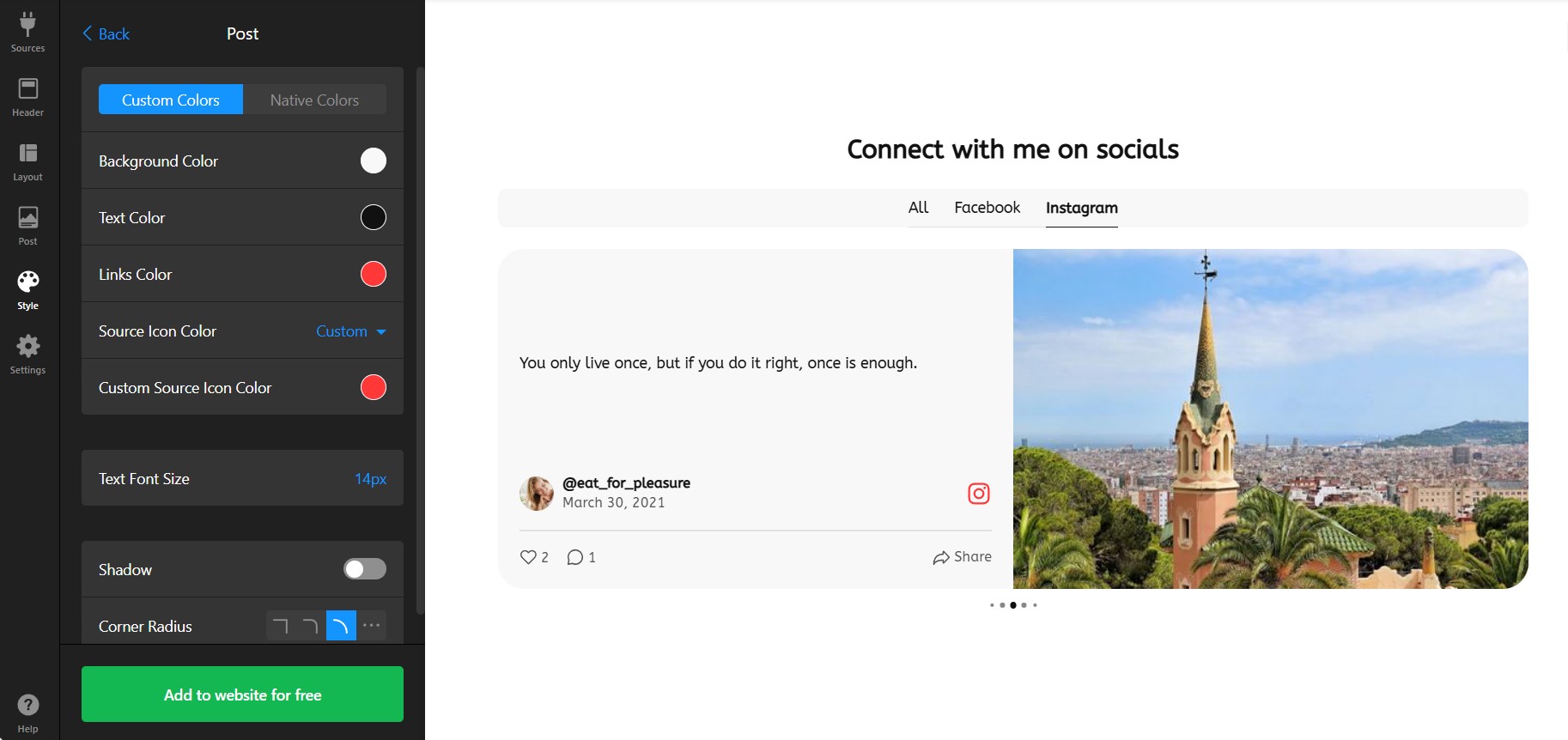The width and height of the screenshot is (1568, 740).
Task: Open the Sources panel icon
Action: coord(27,33)
